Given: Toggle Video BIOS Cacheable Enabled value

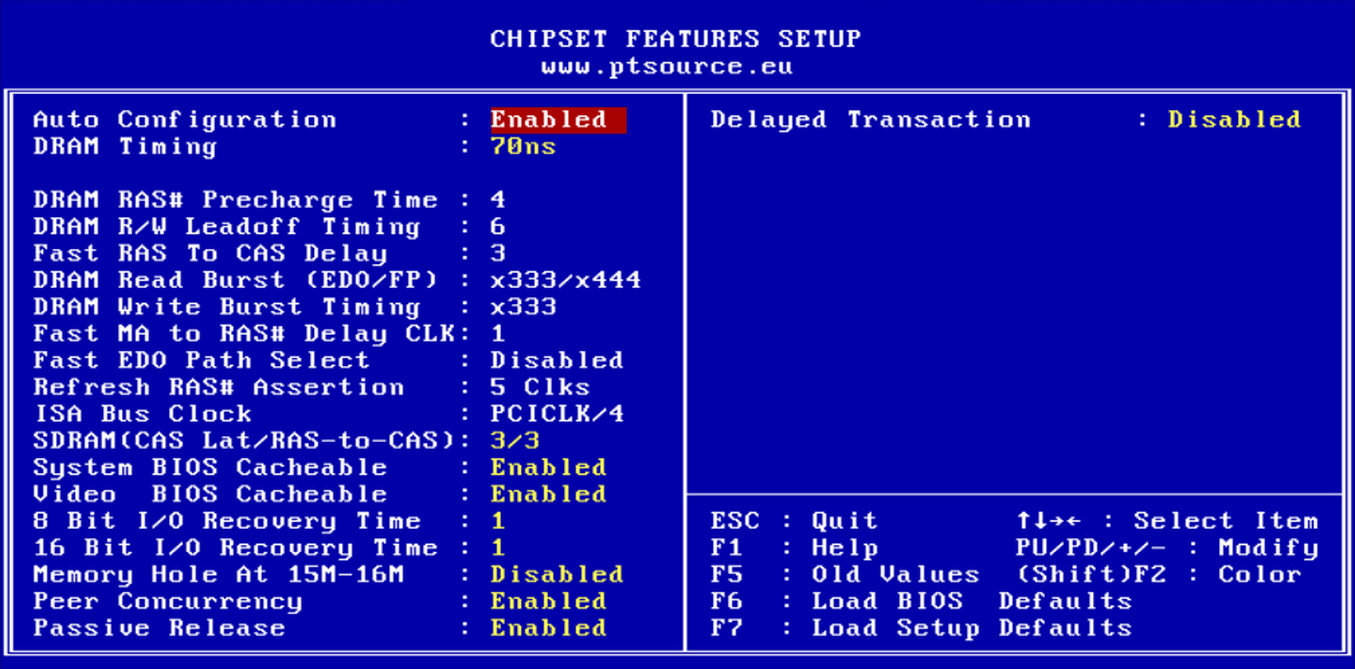Looking at the screenshot, I should (548, 494).
